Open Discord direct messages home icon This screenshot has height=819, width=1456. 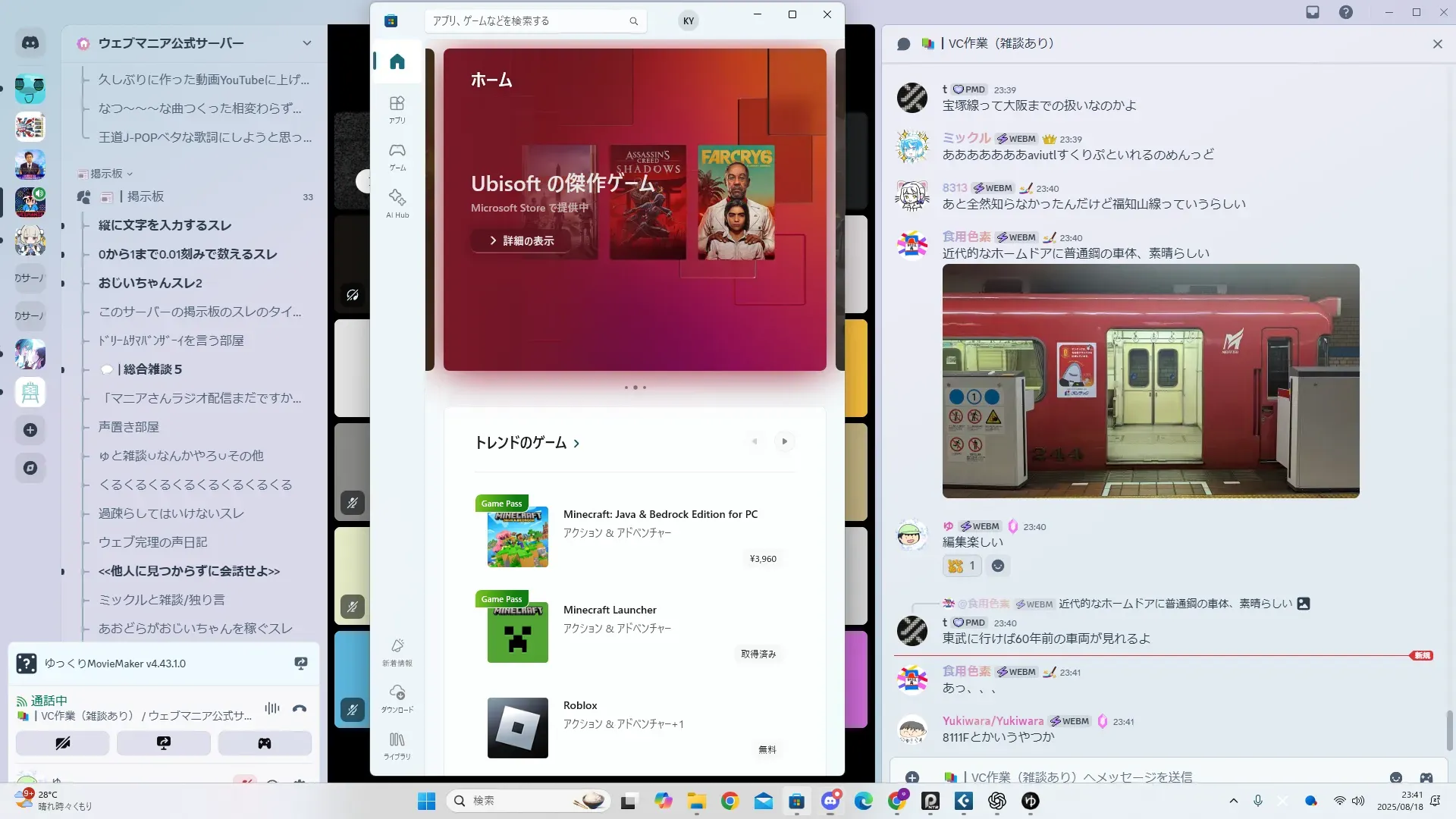pos(30,43)
